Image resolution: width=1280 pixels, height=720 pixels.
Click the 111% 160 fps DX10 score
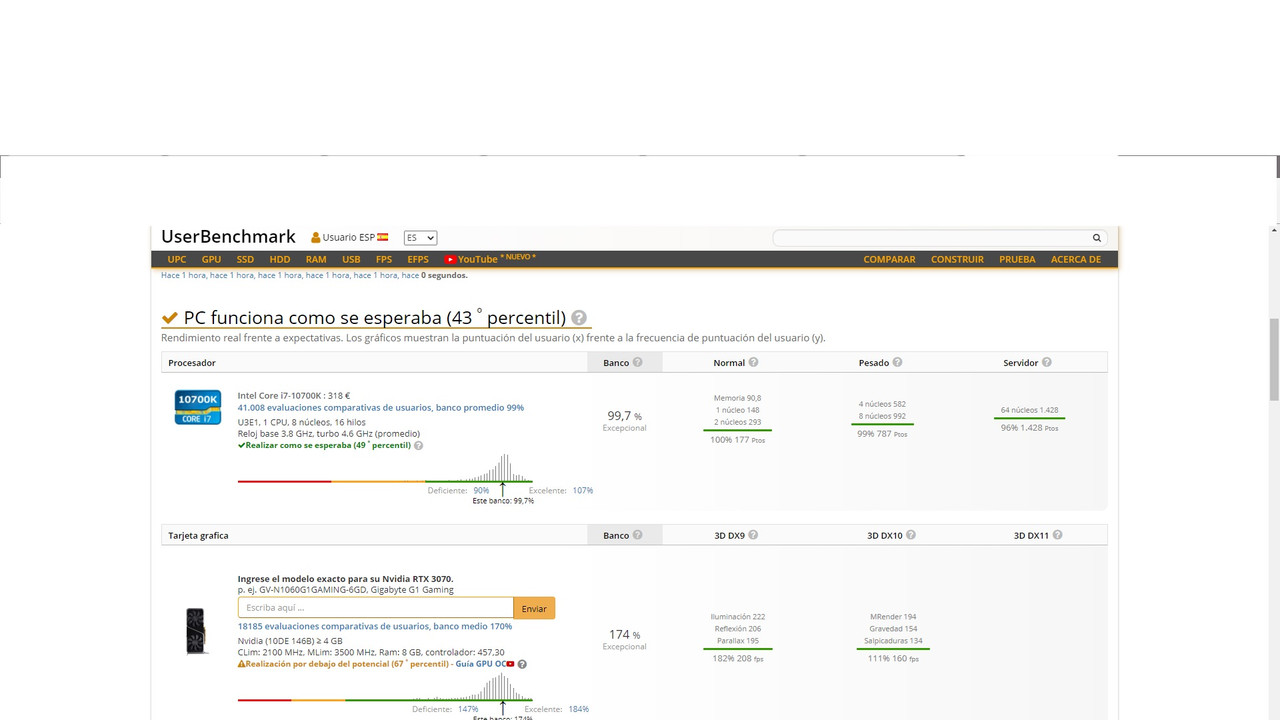pyautogui.click(x=892, y=659)
